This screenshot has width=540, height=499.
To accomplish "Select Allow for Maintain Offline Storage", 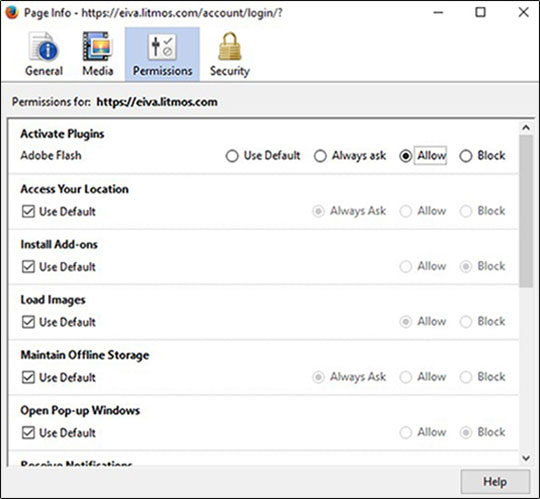I will pyautogui.click(x=406, y=377).
